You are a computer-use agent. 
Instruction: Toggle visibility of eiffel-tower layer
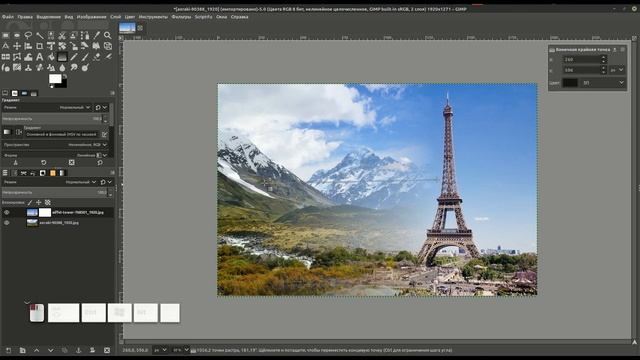click(7, 212)
